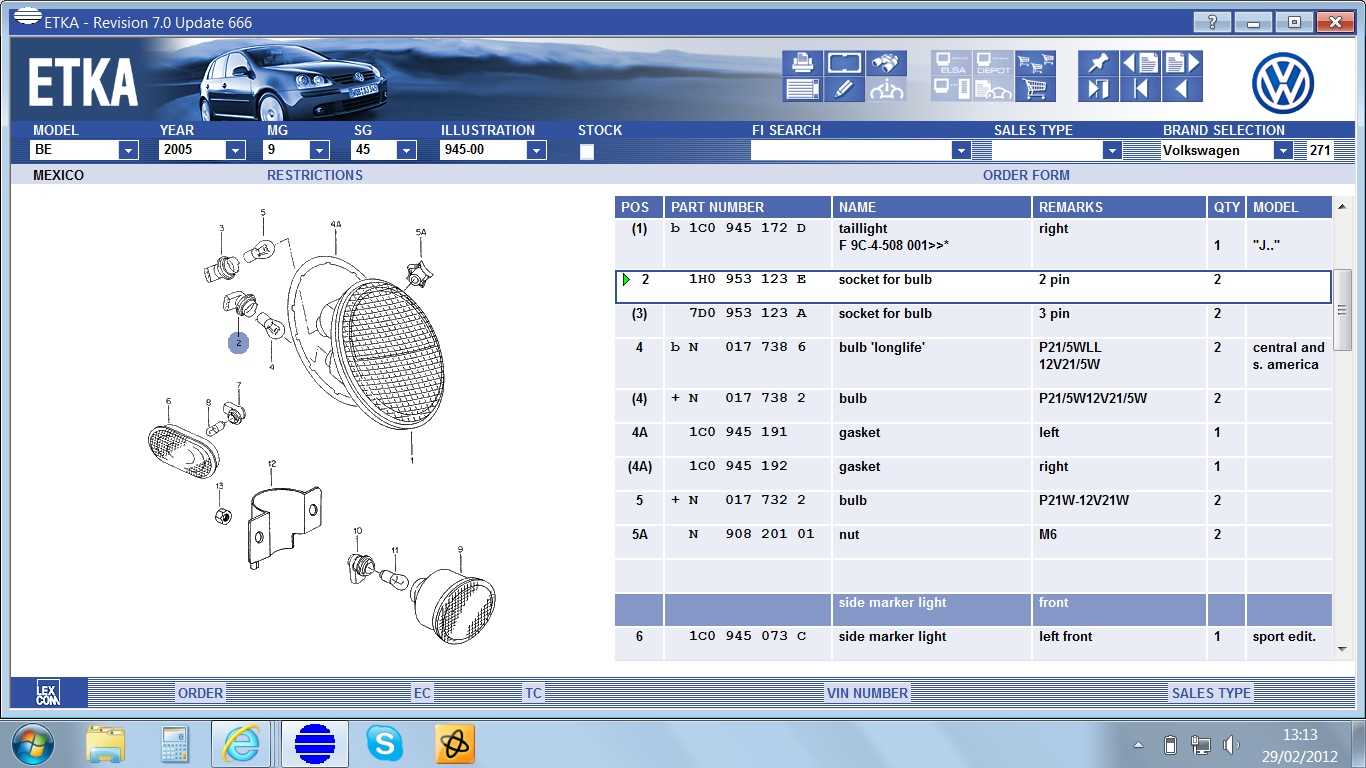The image size is (1366, 768).
Task: Open the SALES TYPE dropdown at the top
Action: click(x=1112, y=151)
